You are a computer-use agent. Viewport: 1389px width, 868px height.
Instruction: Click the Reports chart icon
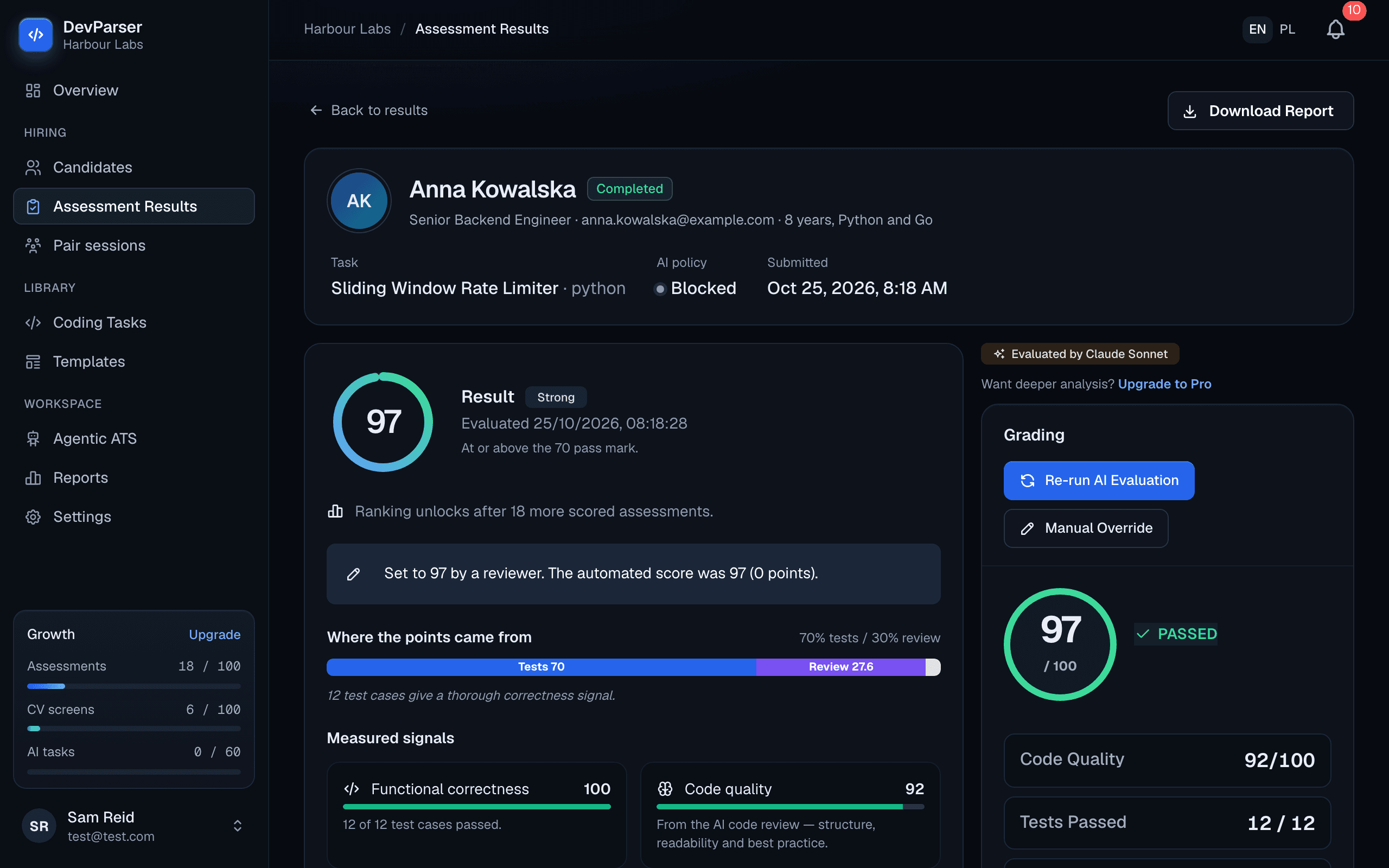click(33, 477)
